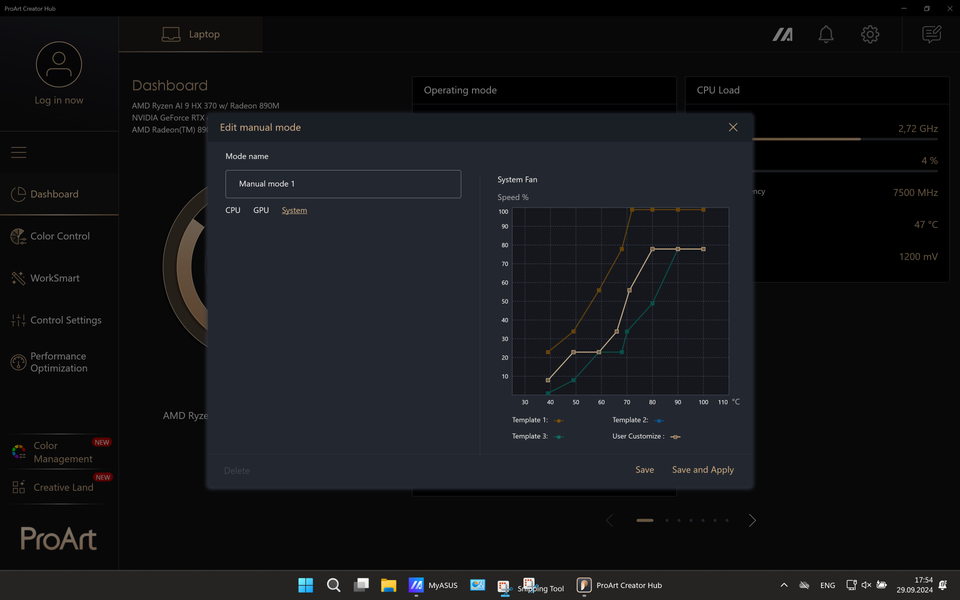Open Color Management in the sidebar

click(59, 452)
